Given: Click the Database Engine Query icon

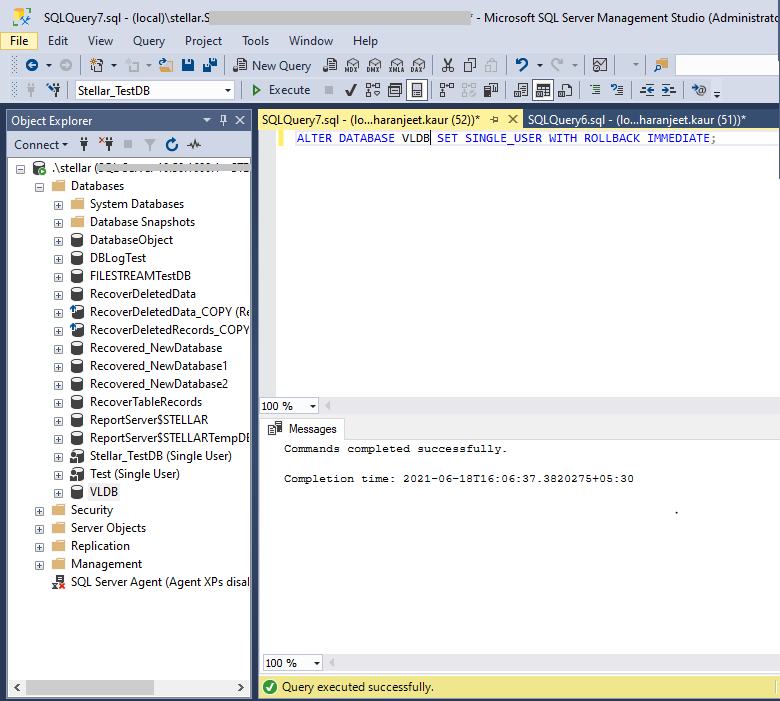Looking at the screenshot, I should point(329,65).
